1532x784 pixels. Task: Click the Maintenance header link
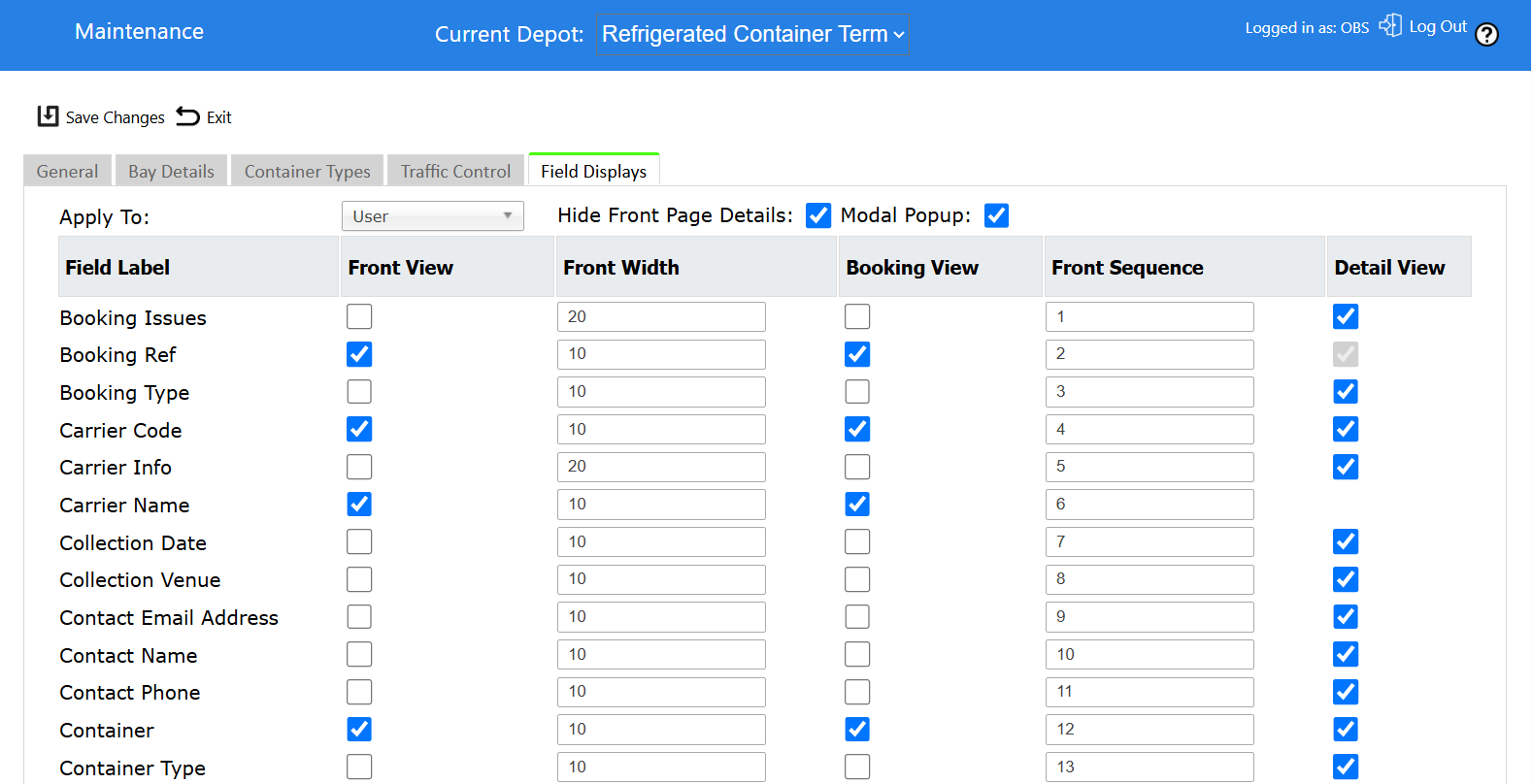point(139,31)
